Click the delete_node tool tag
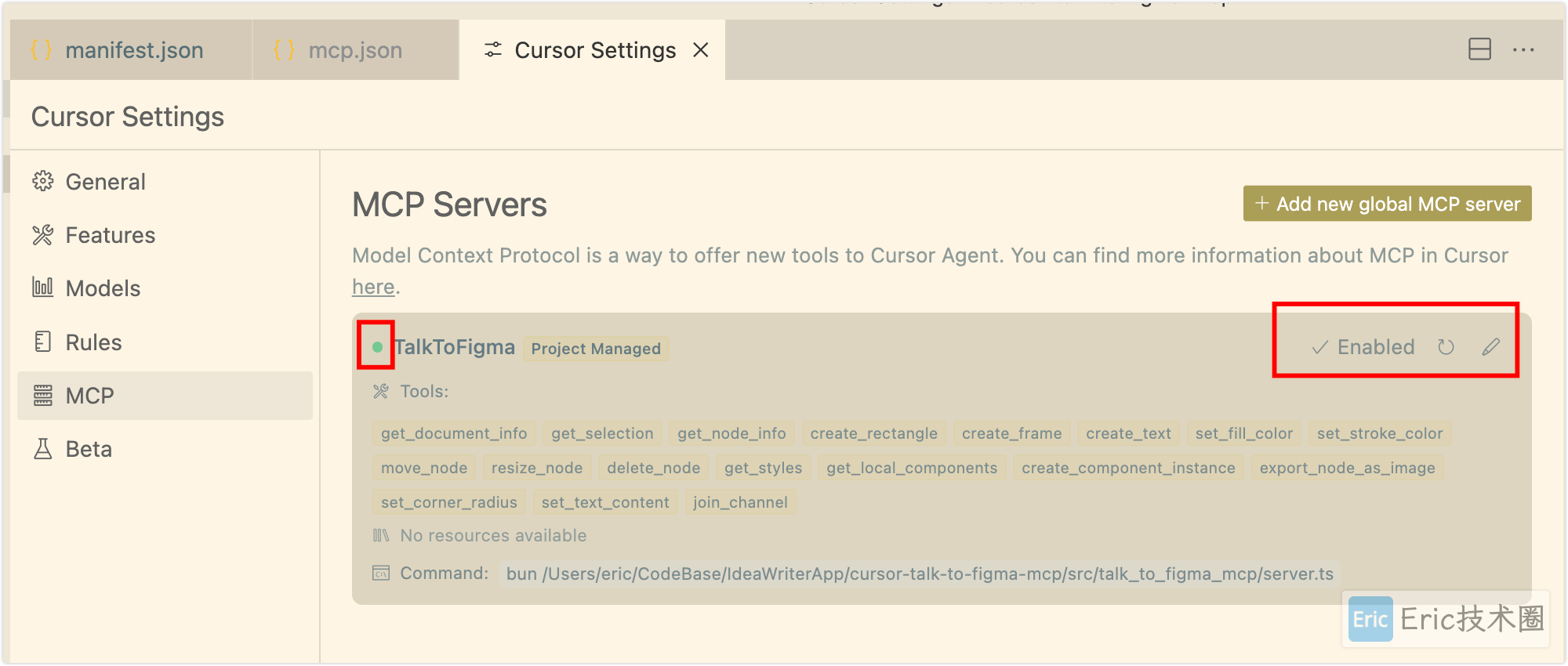The image size is (1568, 666). [x=653, y=468]
